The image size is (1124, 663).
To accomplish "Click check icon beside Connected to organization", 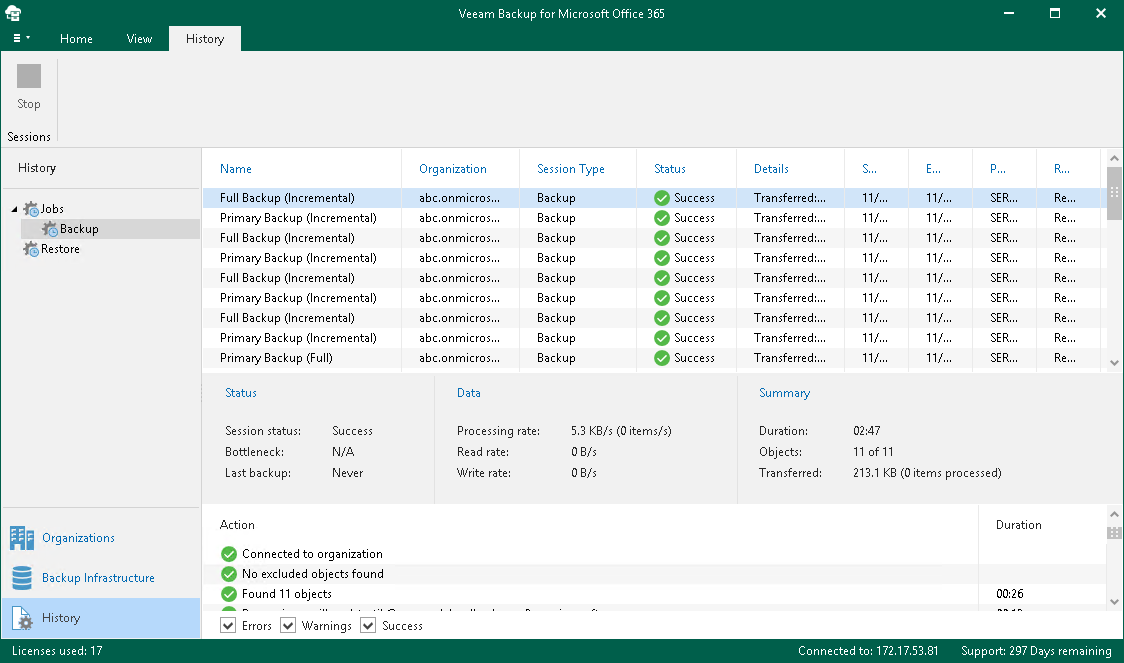I will click(229, 554).
